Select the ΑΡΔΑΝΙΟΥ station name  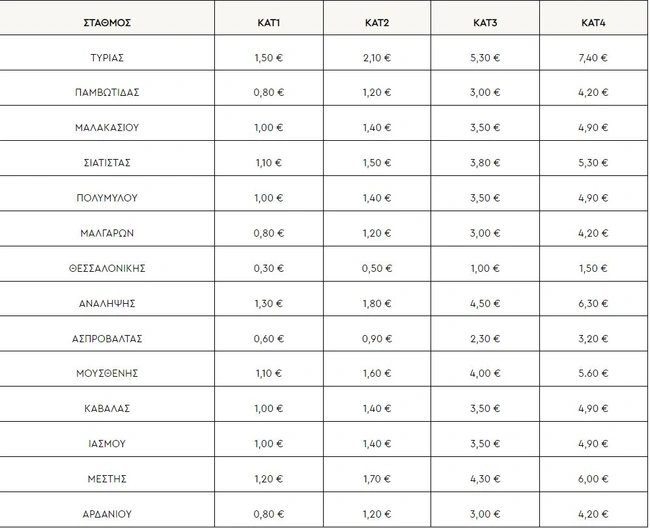click(107, 514)
